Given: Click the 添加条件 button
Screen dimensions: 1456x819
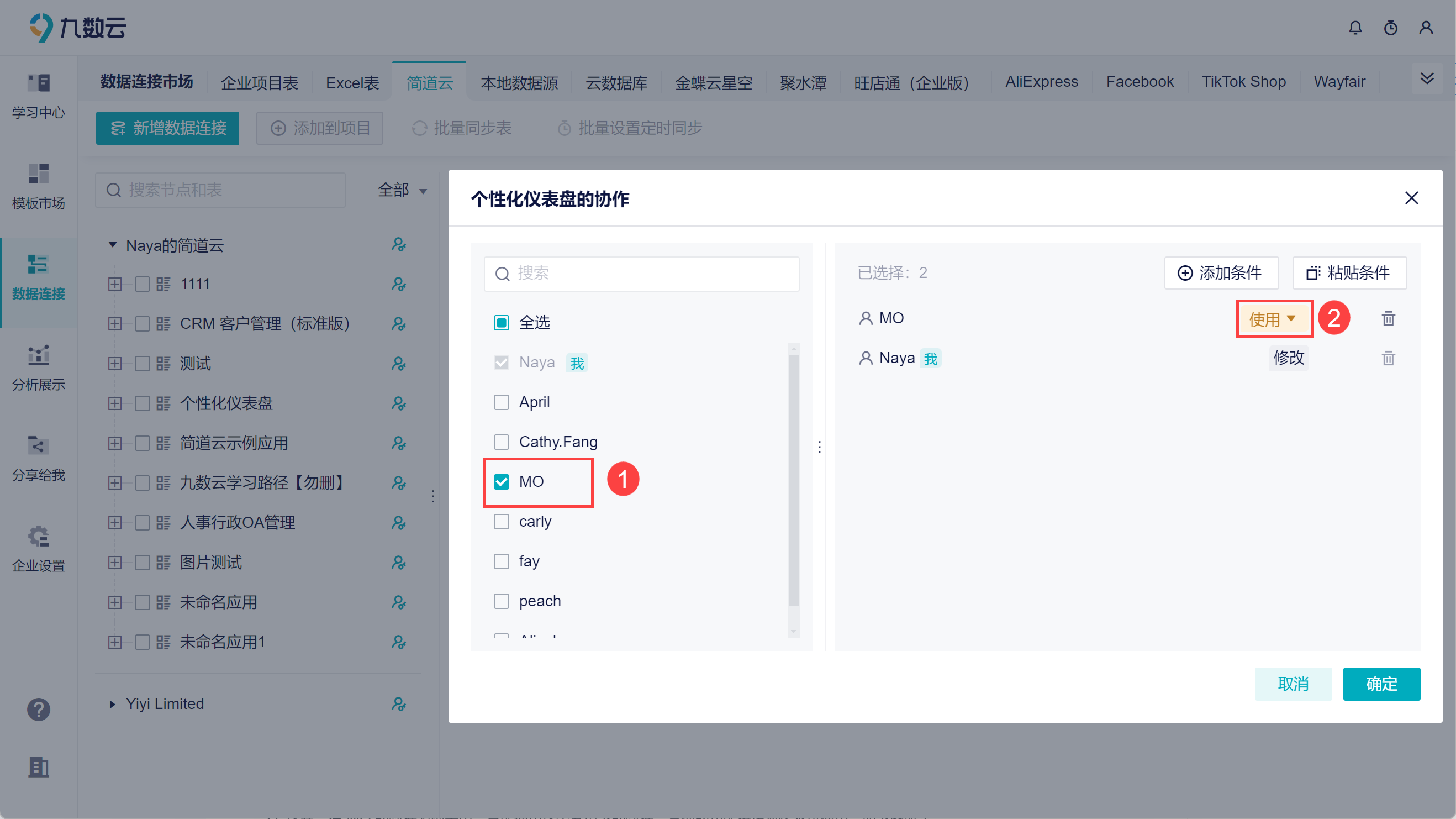Looking at the screenshot, I should point(1220,272).
